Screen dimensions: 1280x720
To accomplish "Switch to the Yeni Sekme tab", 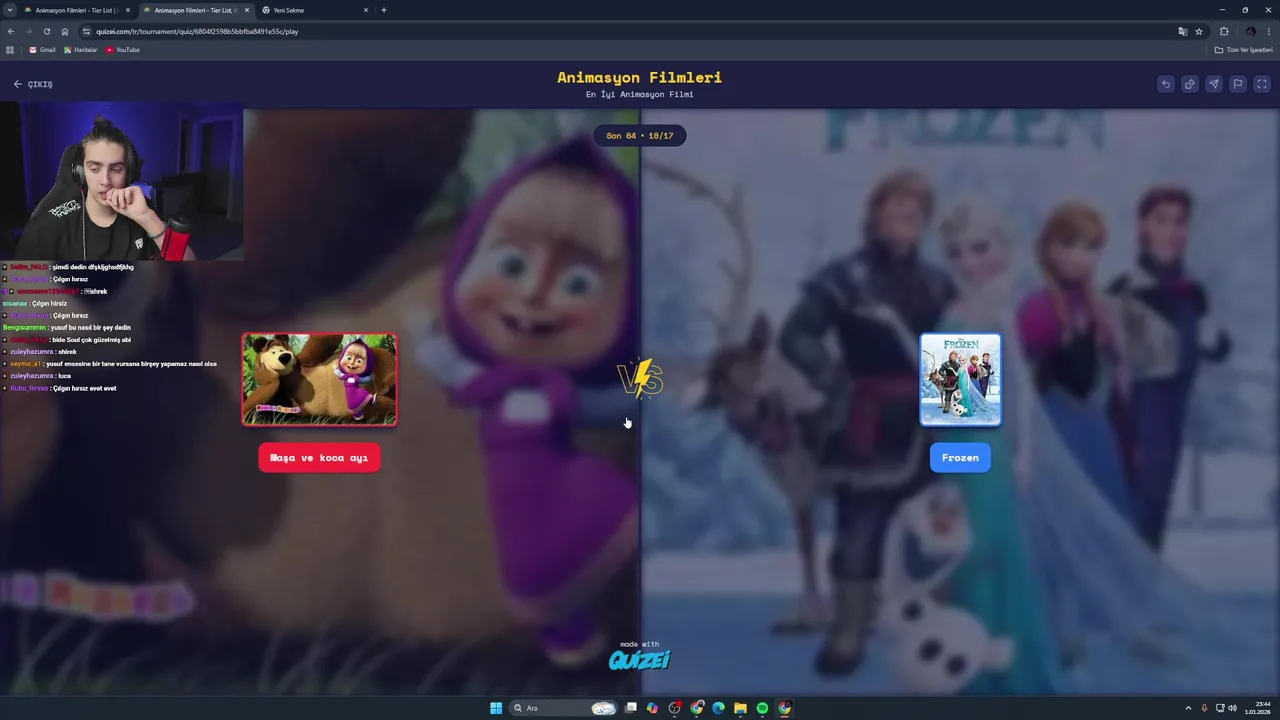I will pyautogui.click(x=310, y=10).
